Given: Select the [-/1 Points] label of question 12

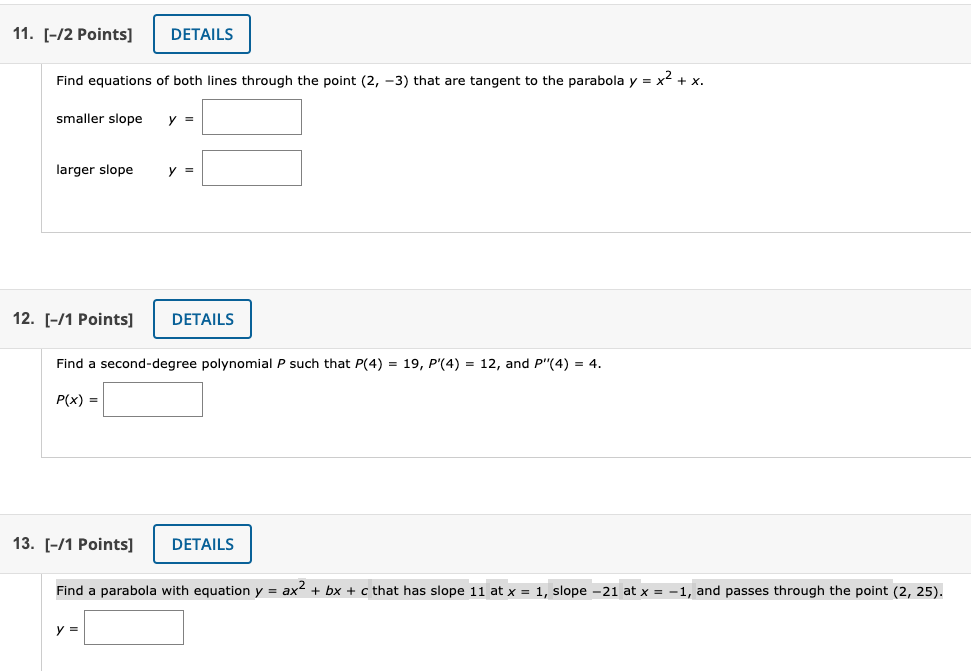Looking at the screenshot, I should click(90, 318).
